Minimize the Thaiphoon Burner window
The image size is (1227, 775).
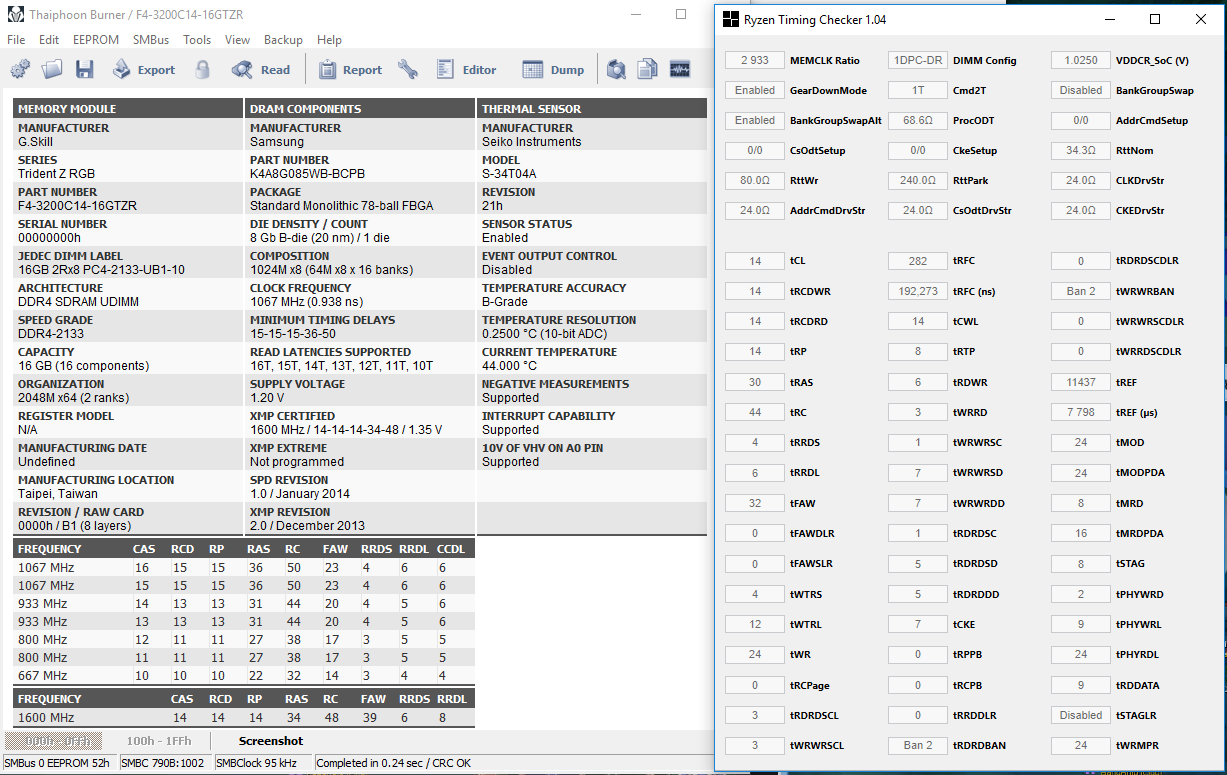[636, 15]
